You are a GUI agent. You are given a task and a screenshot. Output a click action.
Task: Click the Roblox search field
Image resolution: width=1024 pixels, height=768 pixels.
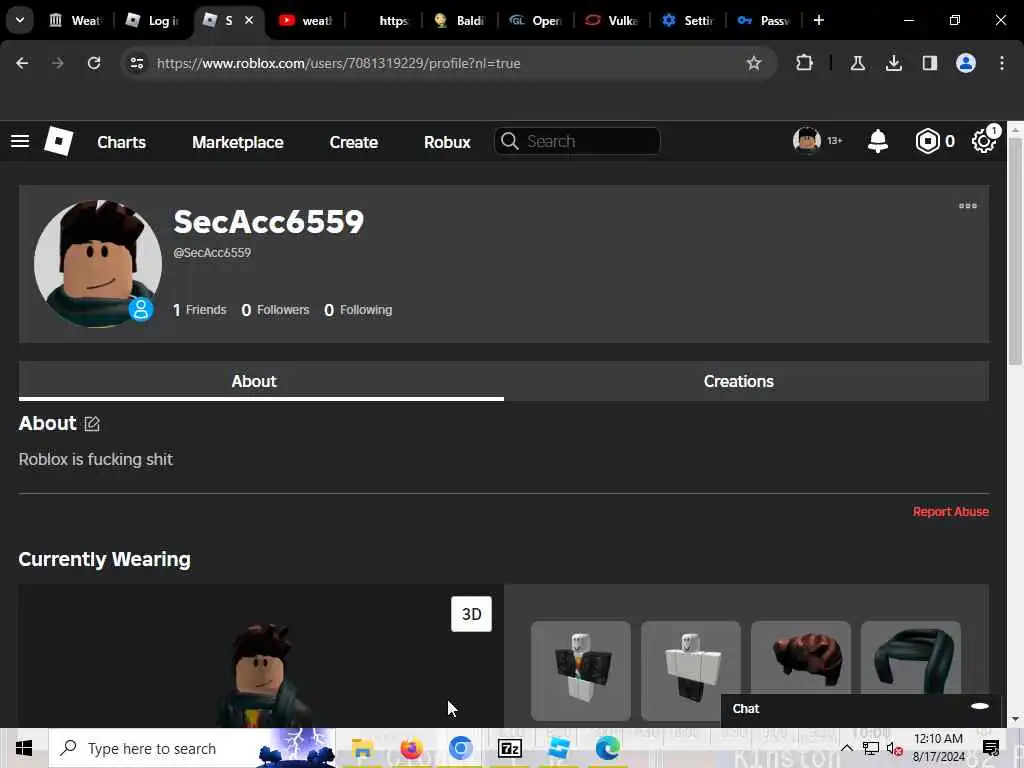(577, 141)
